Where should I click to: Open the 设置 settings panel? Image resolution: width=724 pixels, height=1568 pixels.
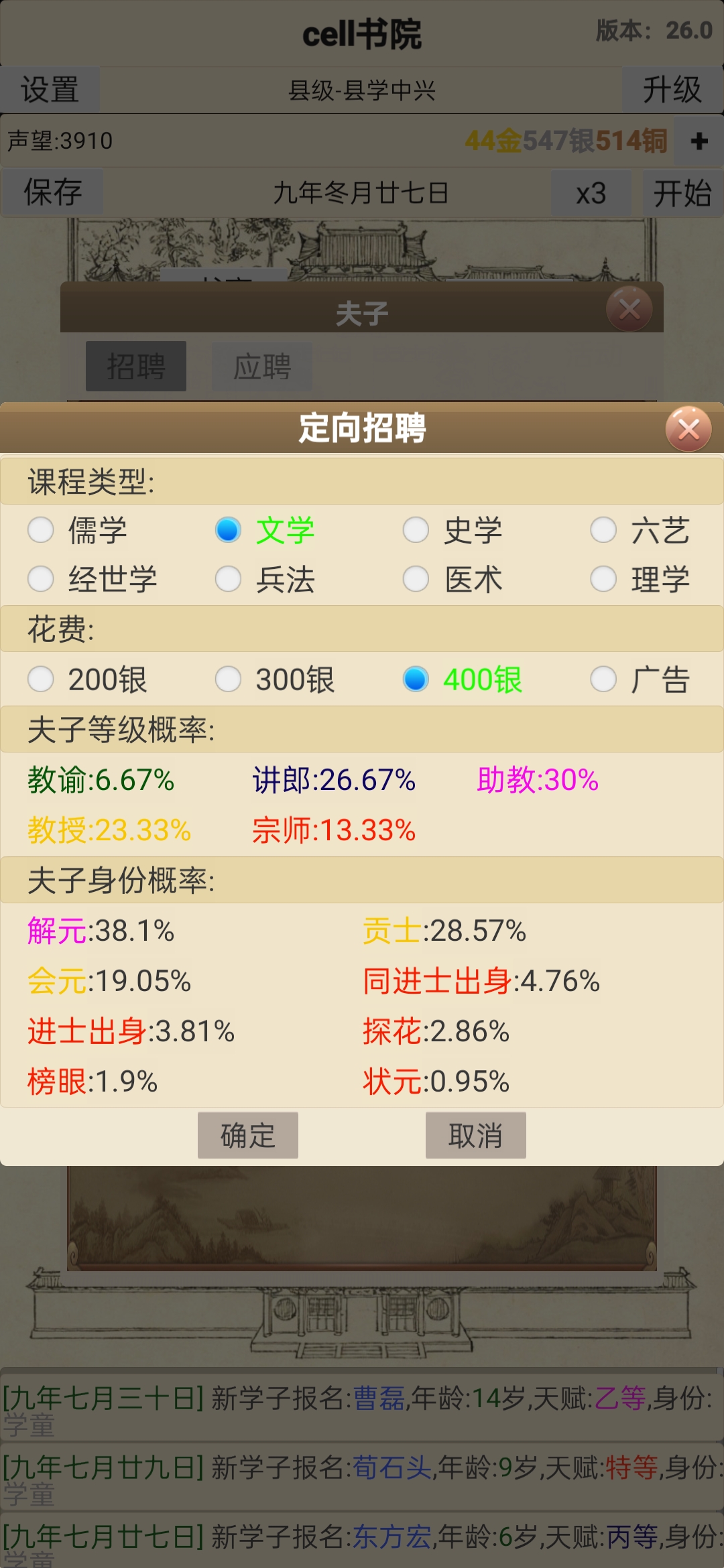point(50,89)
